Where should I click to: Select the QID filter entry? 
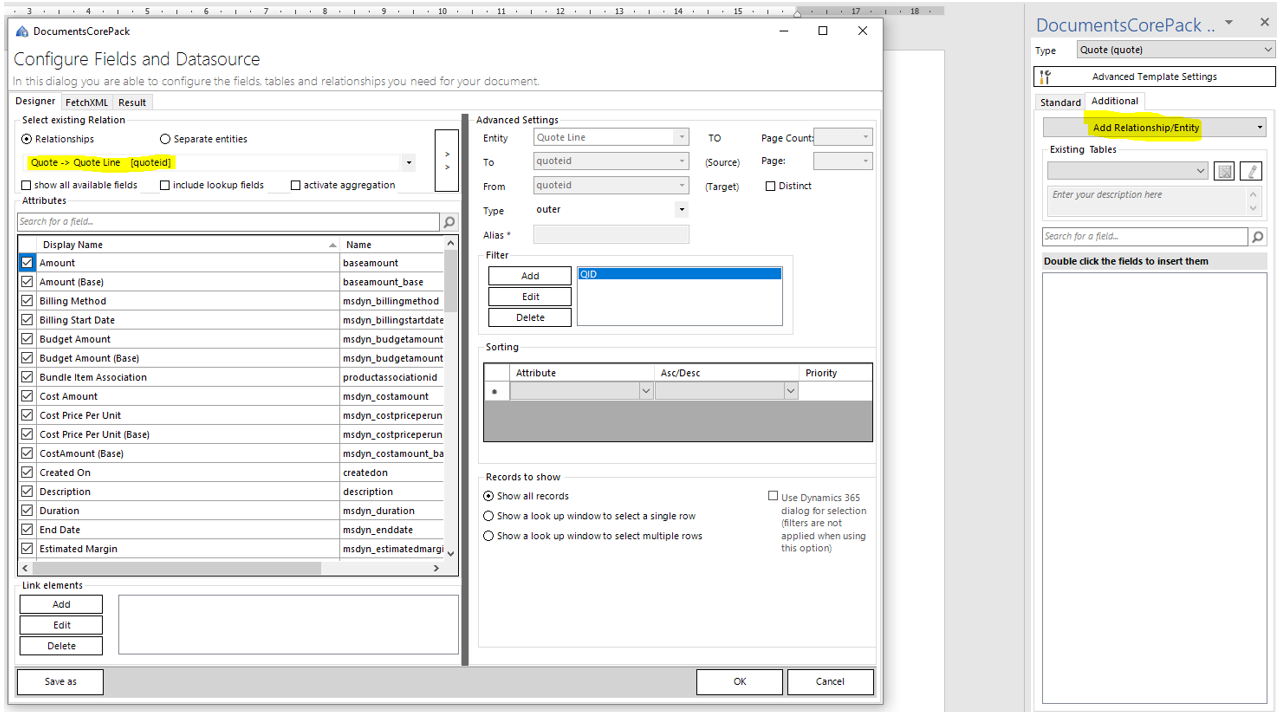[x=679, y=274]
